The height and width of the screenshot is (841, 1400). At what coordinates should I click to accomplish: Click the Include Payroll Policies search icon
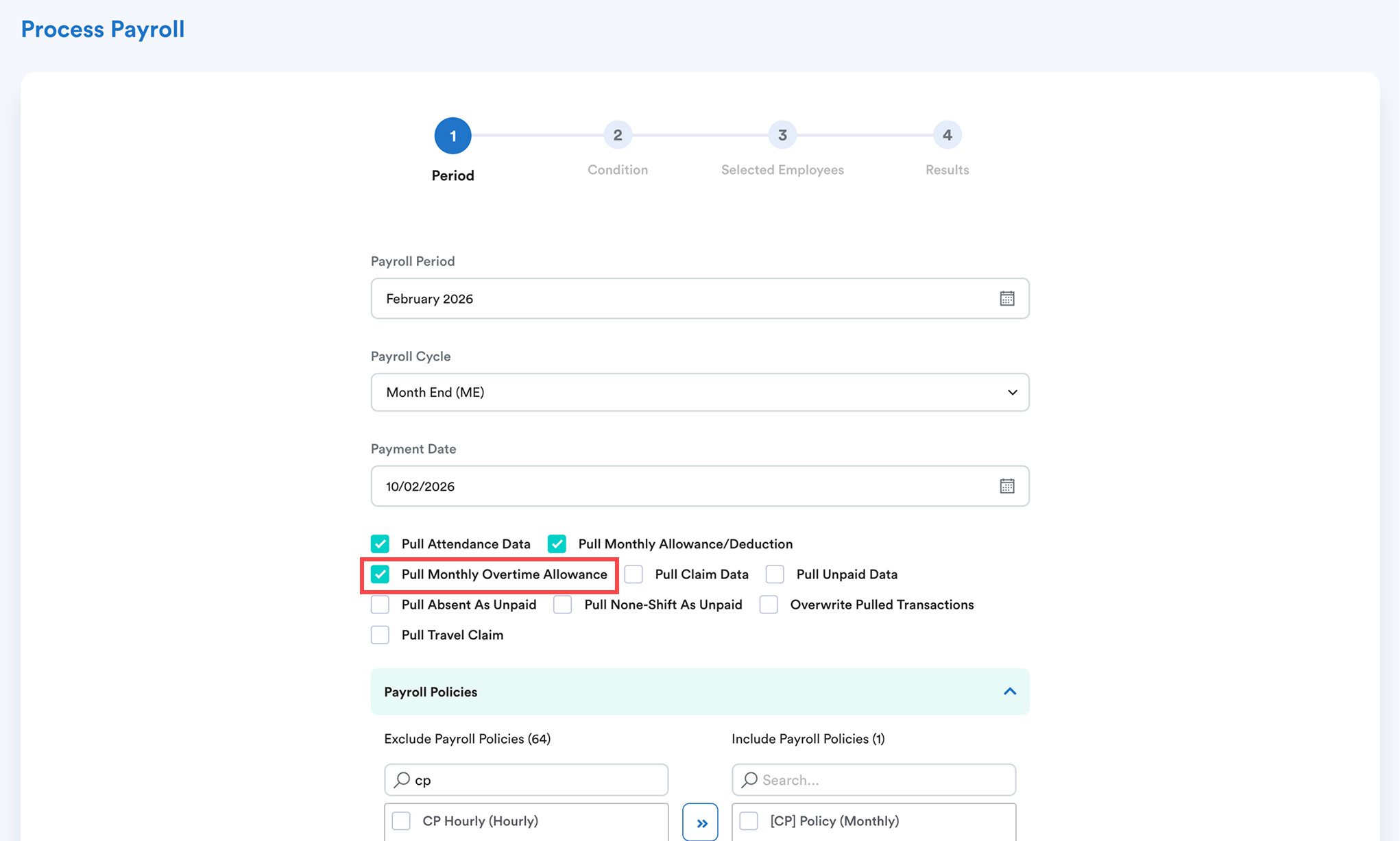[x=750, y=780]
